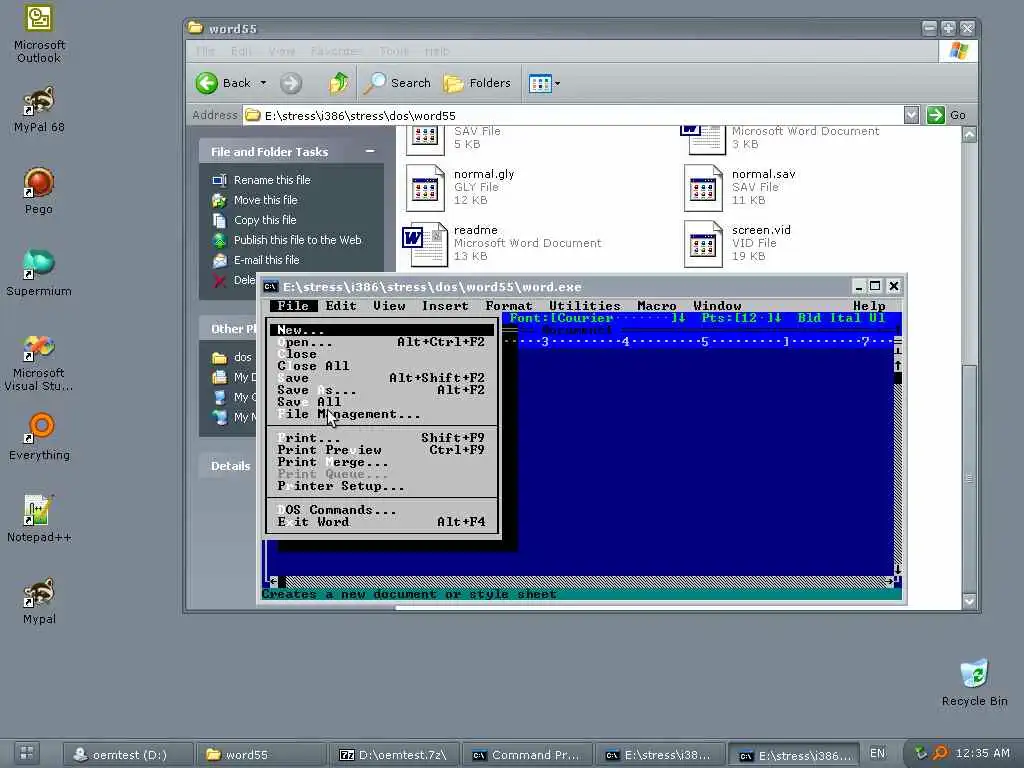Choose DOS Commands... menu entry
The width and height of the screenshot is (1024, 768).
pyautogui.click(x=382, y=510)
